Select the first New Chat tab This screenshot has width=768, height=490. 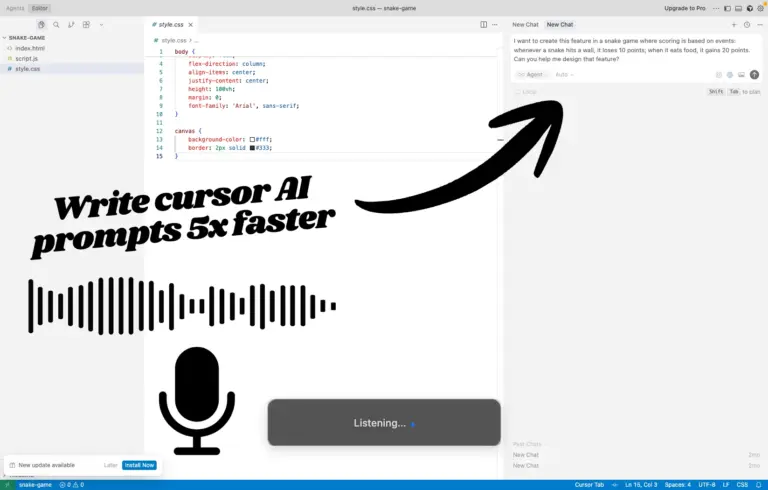[x=525, y=24]
